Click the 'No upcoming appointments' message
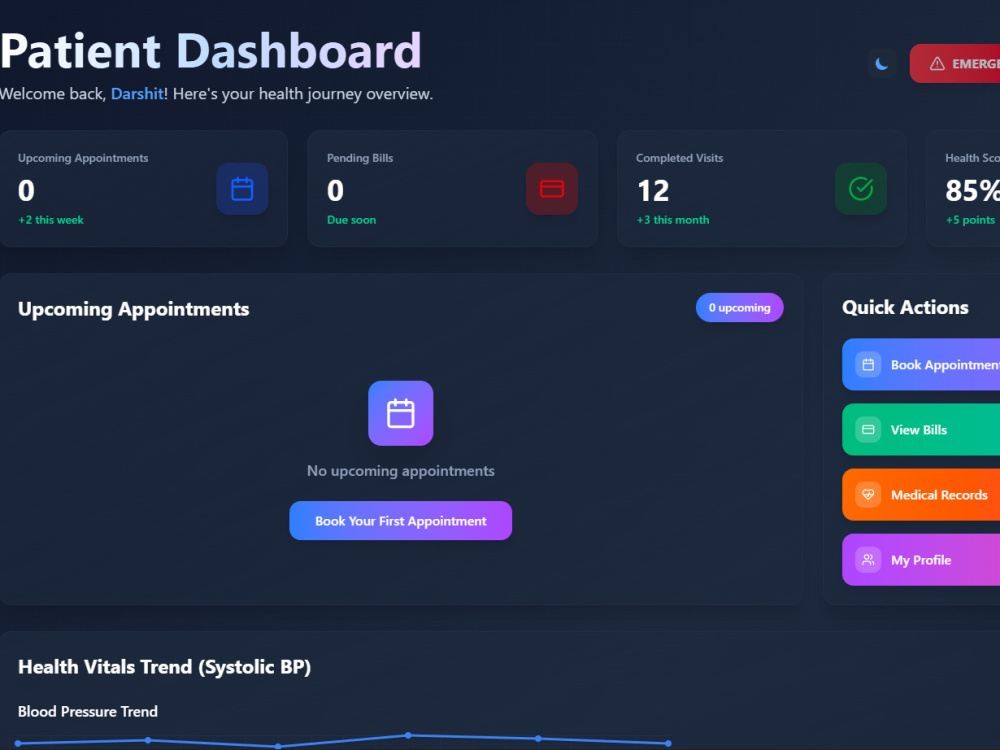Screen dimensions: 1000x750 point(401,471)
